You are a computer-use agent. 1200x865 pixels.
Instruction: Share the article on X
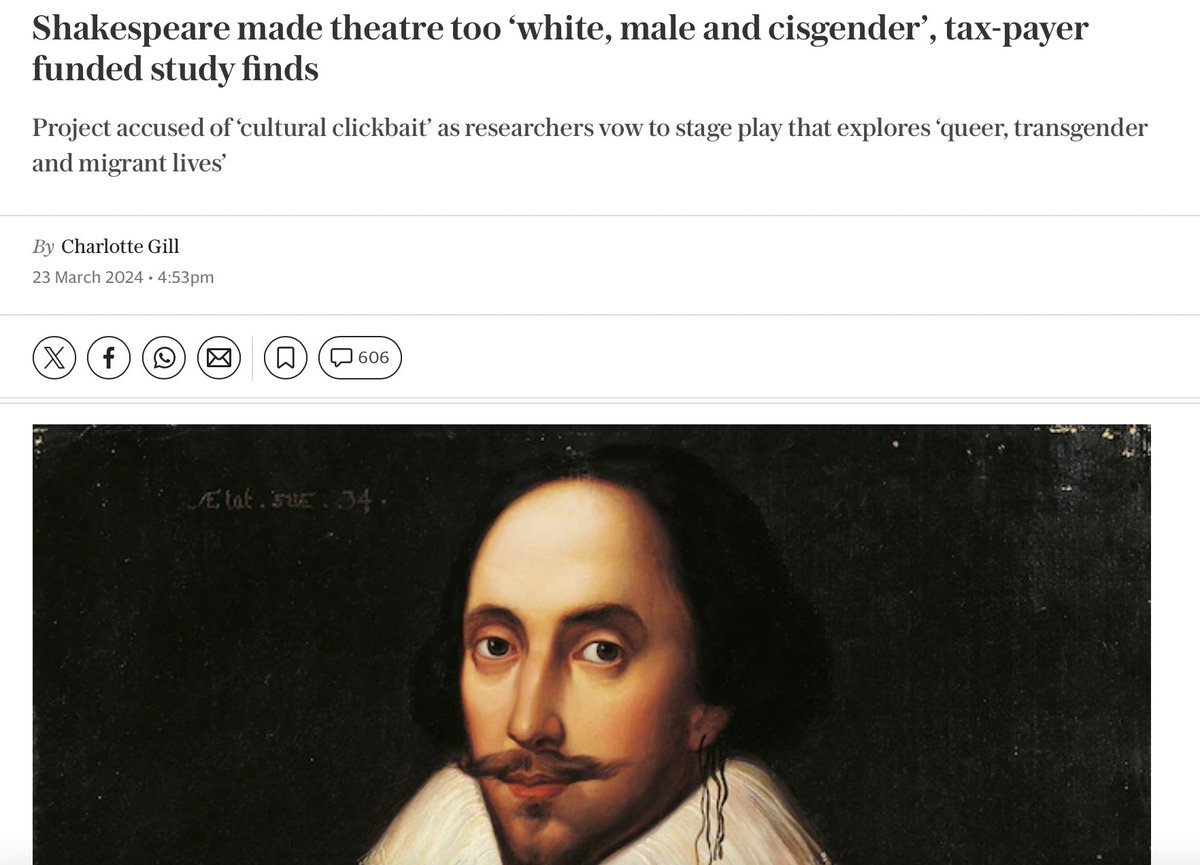pyautogui.click(x=54, y=357)
